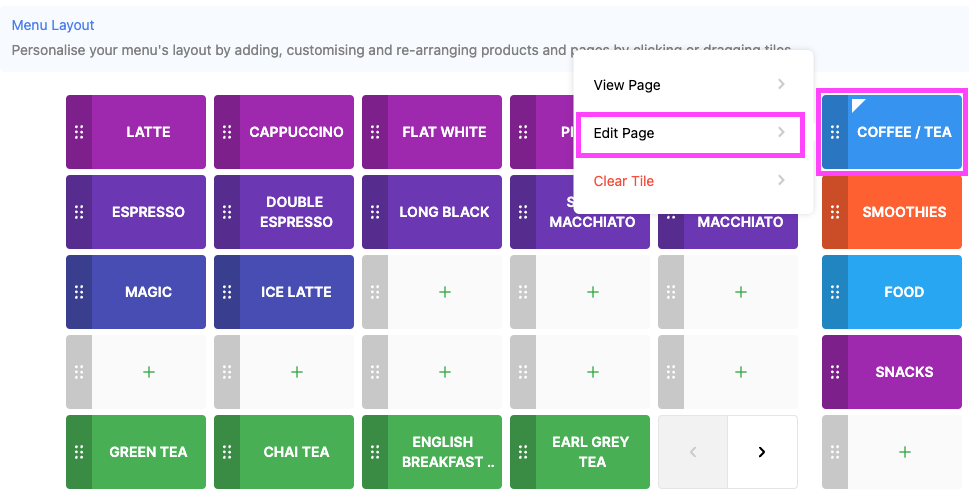Expand the Edit Page submenu chevron
This screenshot has height=494, width=969.
pyautogui.click(x=781, y=133)
